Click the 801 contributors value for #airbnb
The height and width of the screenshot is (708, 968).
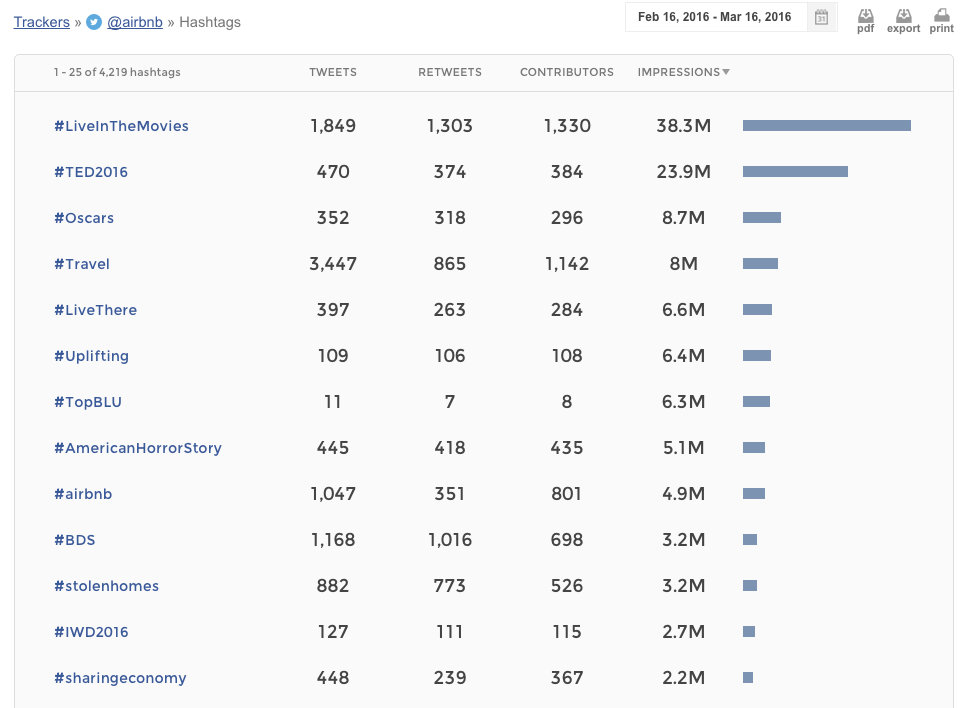(x=567, y=494)
